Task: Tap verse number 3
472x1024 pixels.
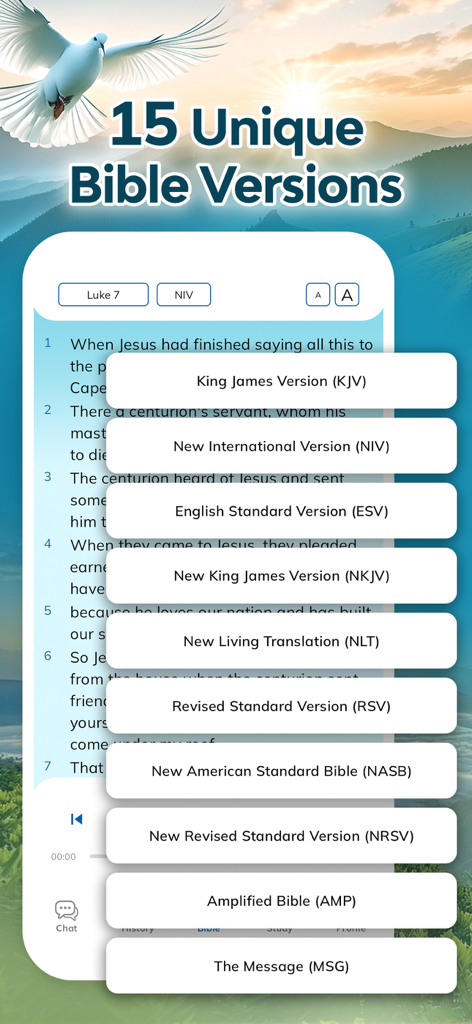Action: pyautogui.click(x=48, y=477)
